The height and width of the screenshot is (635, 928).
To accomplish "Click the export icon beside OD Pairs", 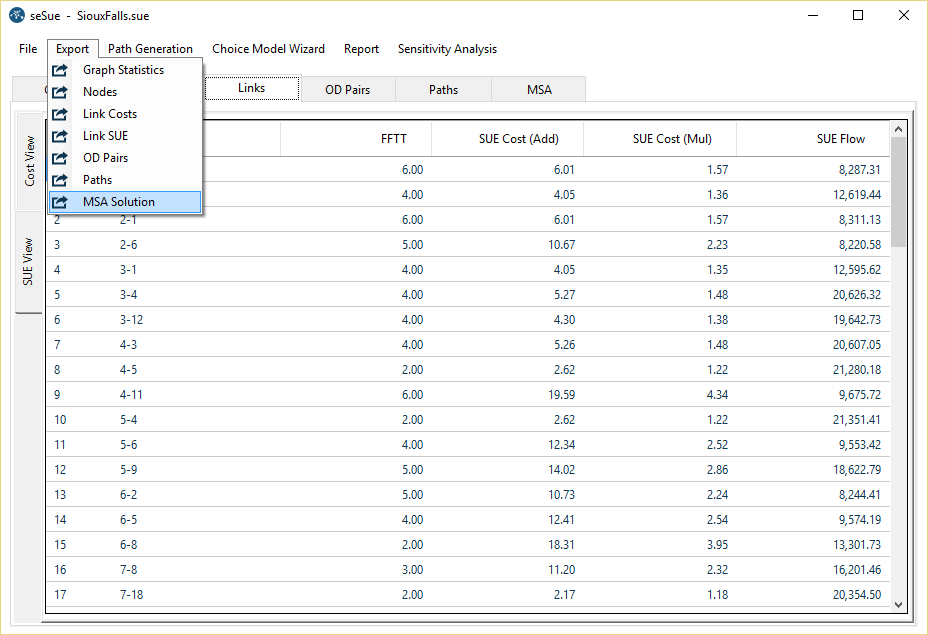I will (61, 158).
